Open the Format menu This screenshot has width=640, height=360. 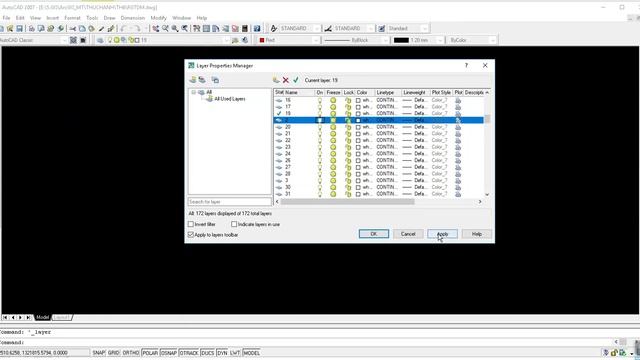coord(72,18)
